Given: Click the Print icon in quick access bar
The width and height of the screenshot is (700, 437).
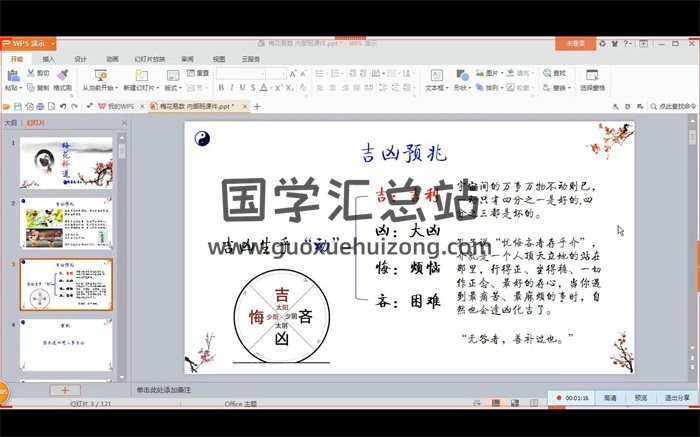Looking at the screenshot, I should [x=40, y=106].
